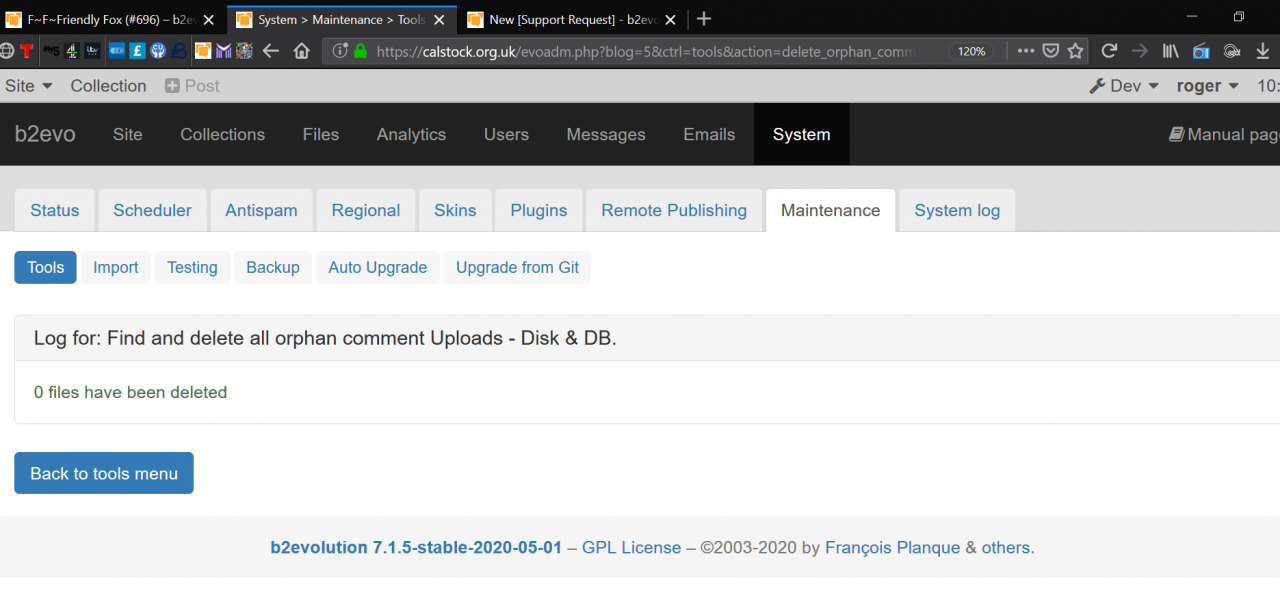Open a new browser tab
This screenshot has width=1280, height=593.
click(704, 19)
